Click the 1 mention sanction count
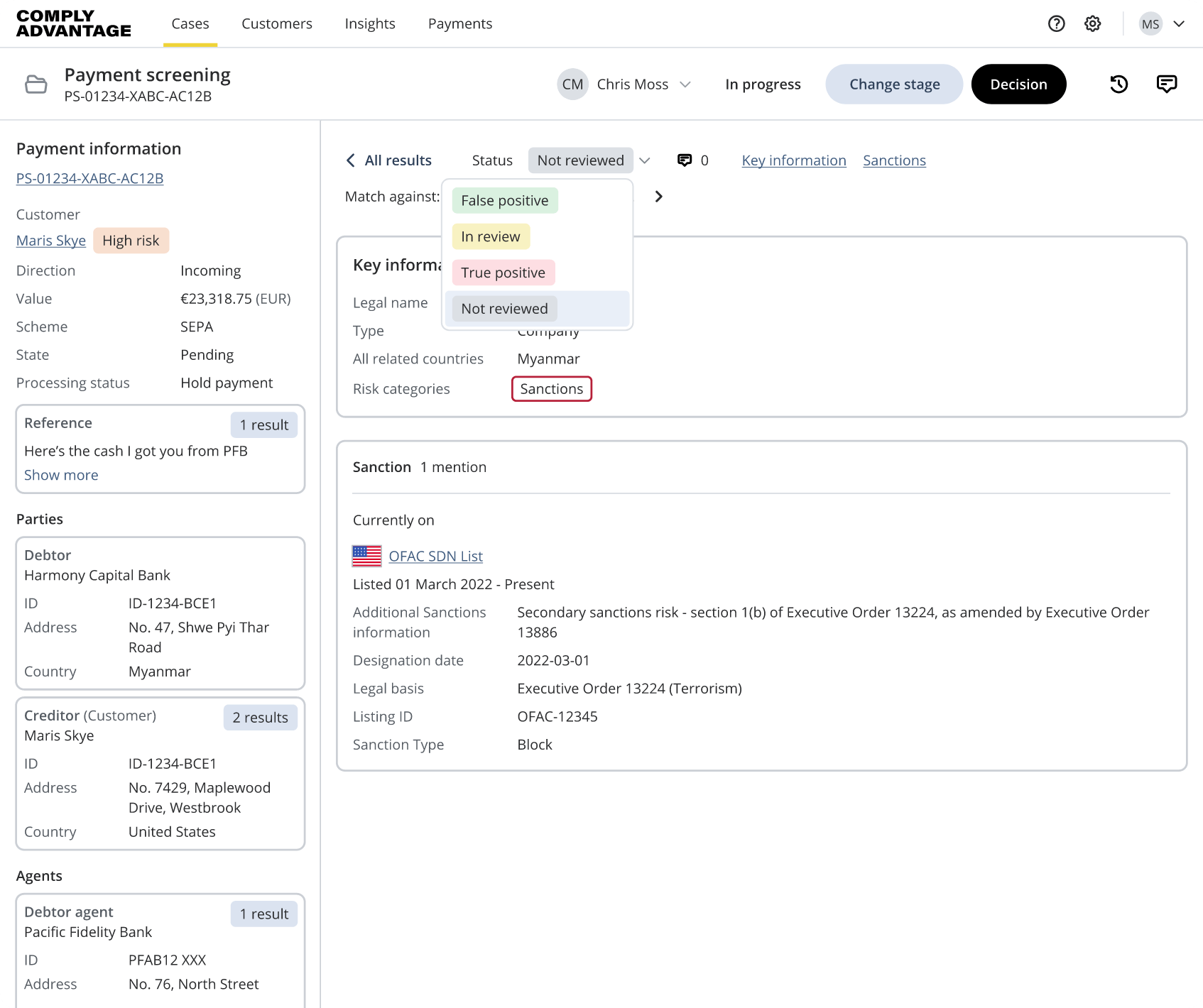Screen dimensions: 1203x1008 pos(453,467)
